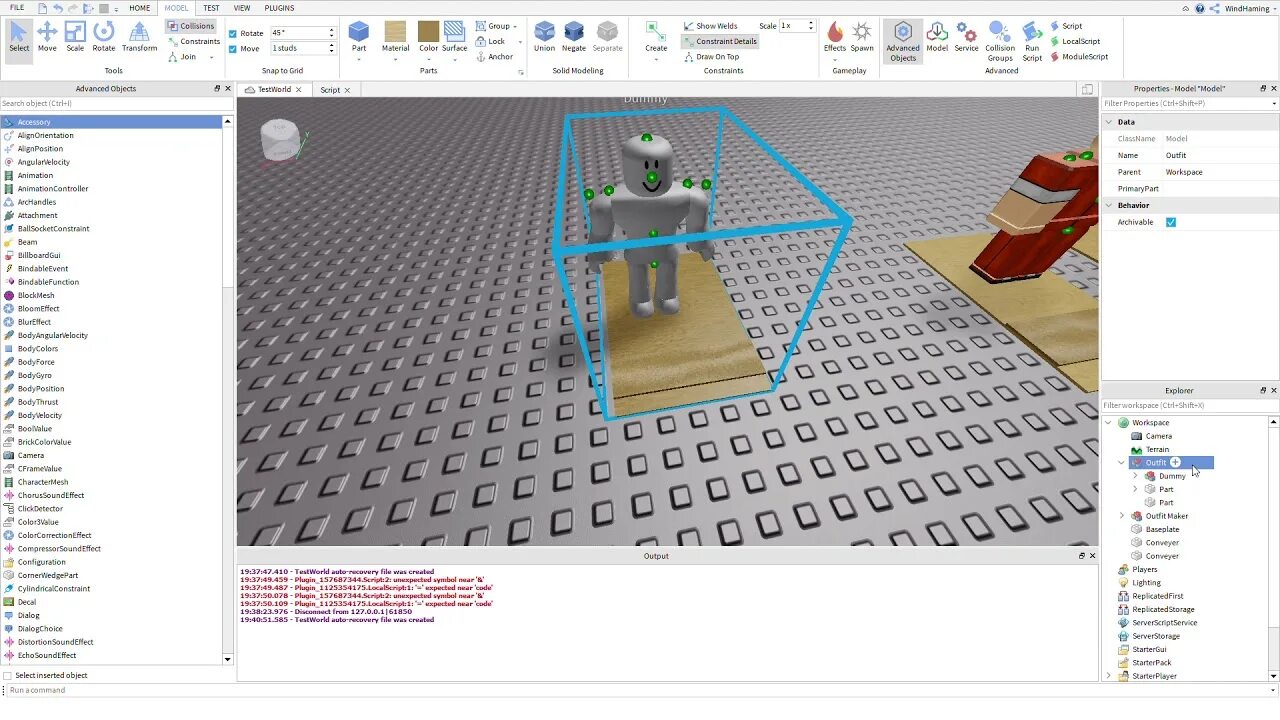
Task: Toggle Draw On Top
Action: pos(711,57)
